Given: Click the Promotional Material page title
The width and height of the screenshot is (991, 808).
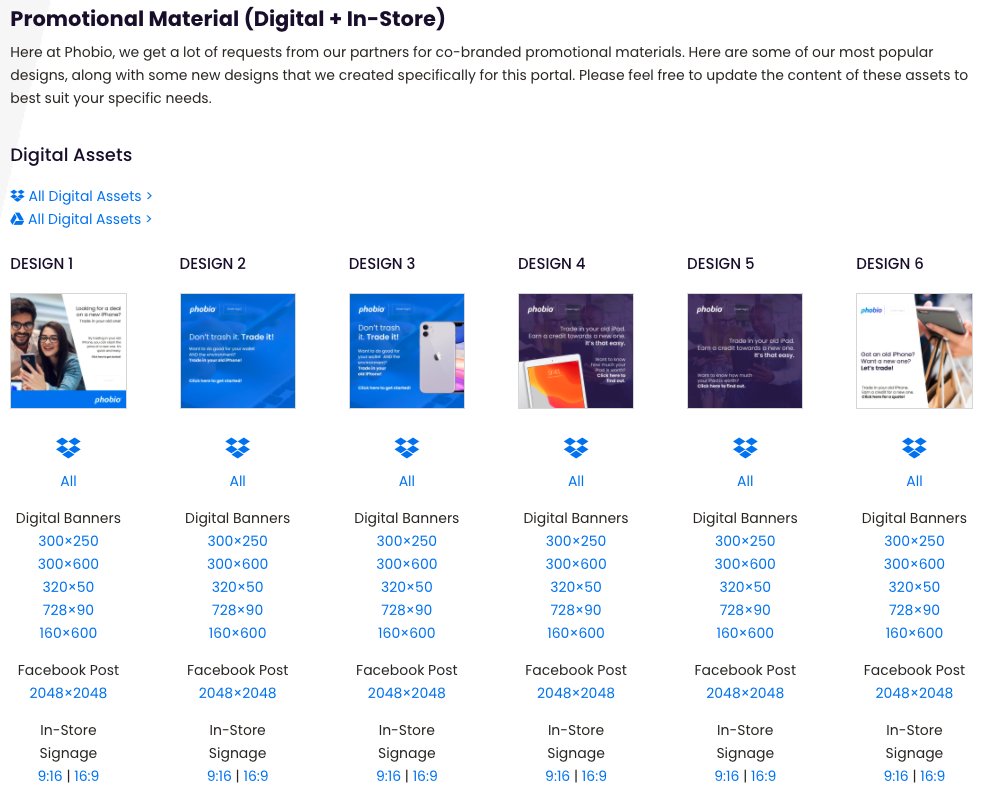Looking at the screenshot, I should click(x=228, y=18).
